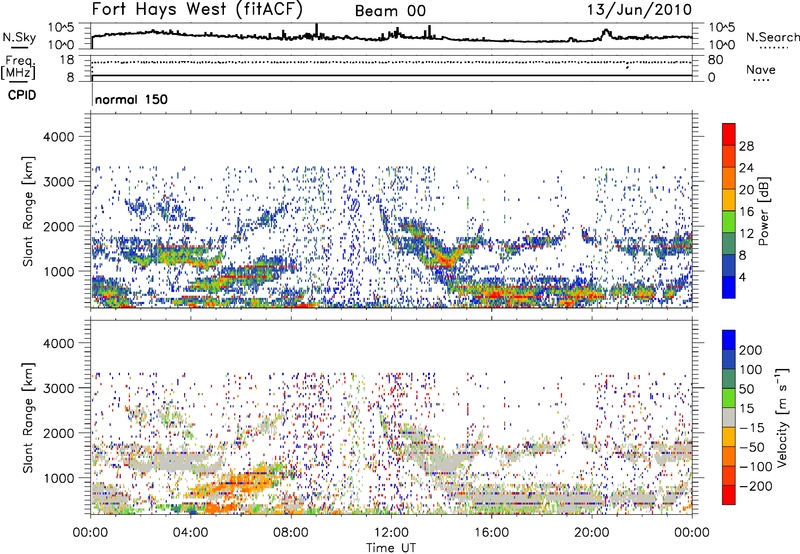Click the '16' label on Power colorbar
Viewport: 800px width, 554px height.
coord(746,212)
